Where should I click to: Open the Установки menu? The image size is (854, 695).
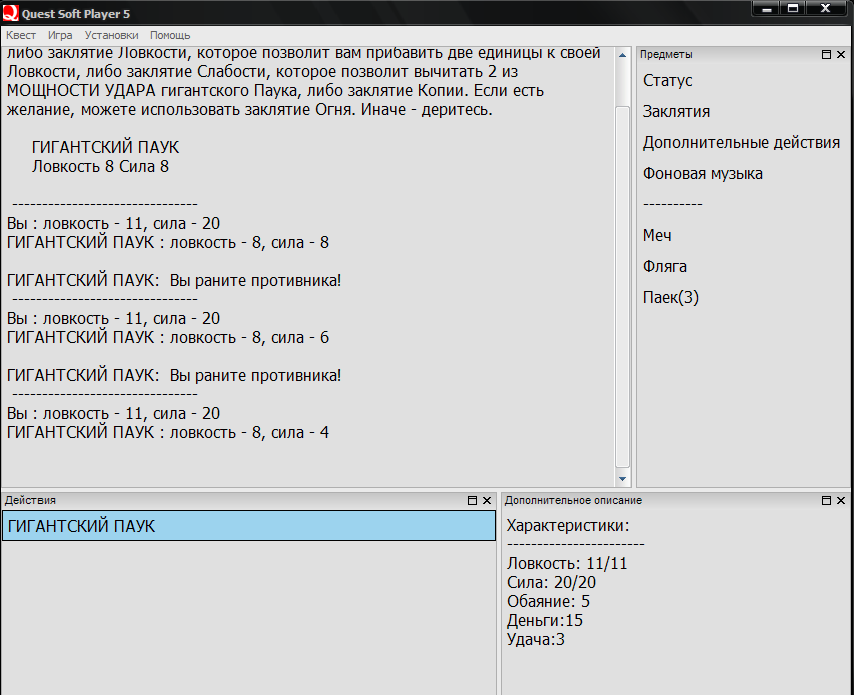click(111, 35)
